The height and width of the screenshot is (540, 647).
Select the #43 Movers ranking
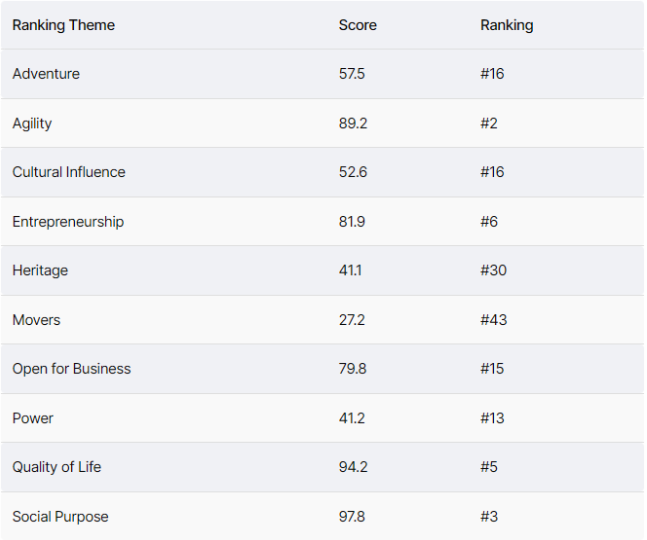pyautogui.click(x=494, y=320)
